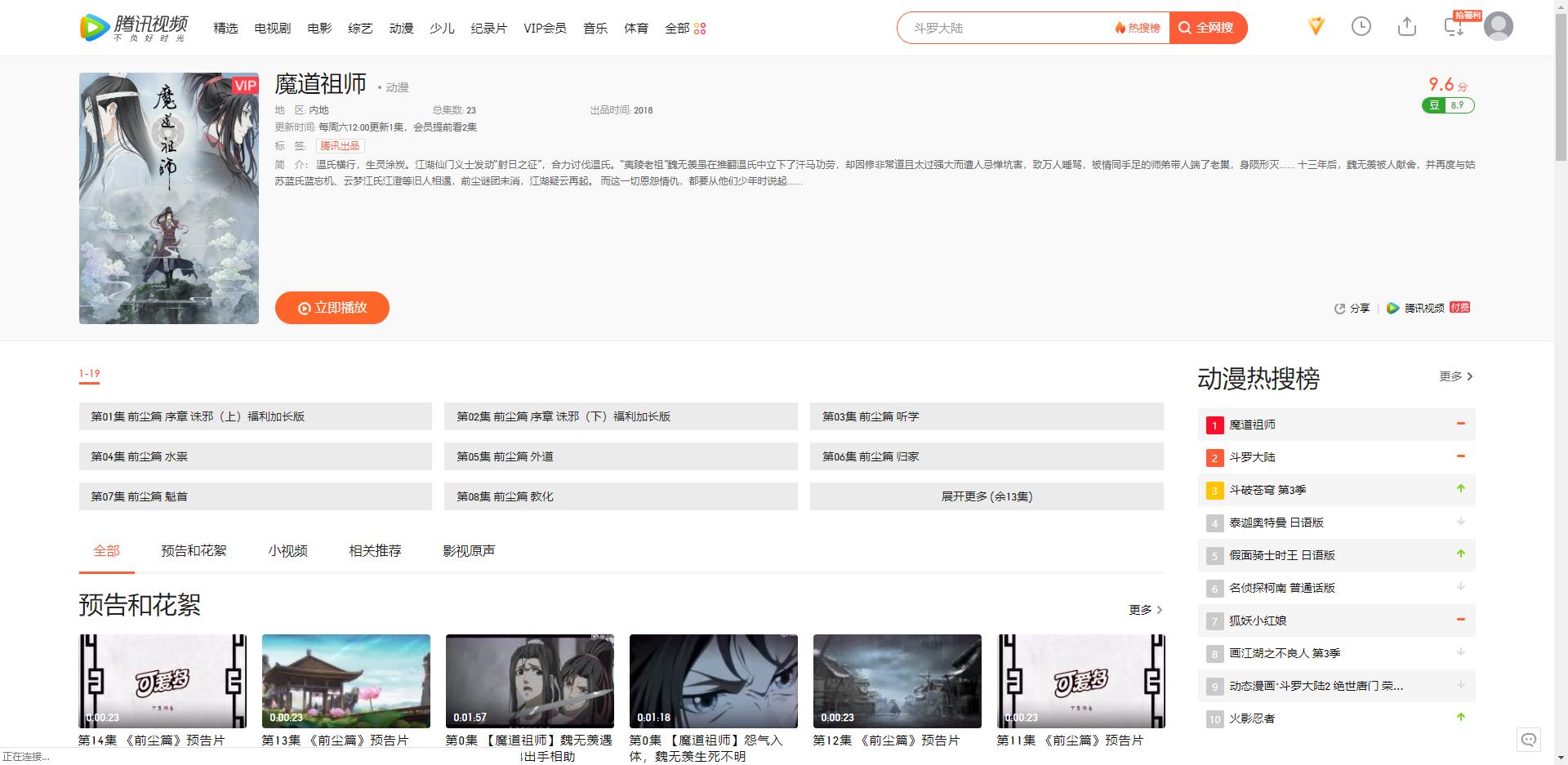Open the VIP diamond icon

coord(1316,27)
